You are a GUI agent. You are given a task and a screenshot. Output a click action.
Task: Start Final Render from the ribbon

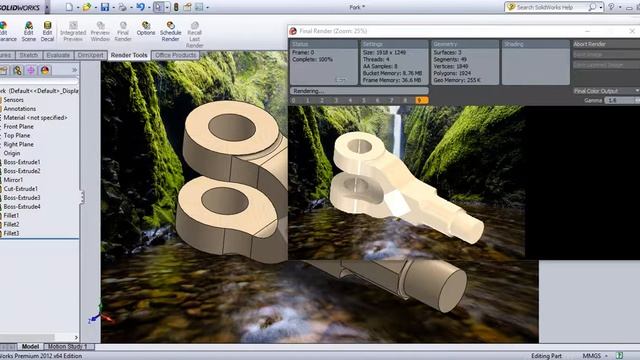123,31
